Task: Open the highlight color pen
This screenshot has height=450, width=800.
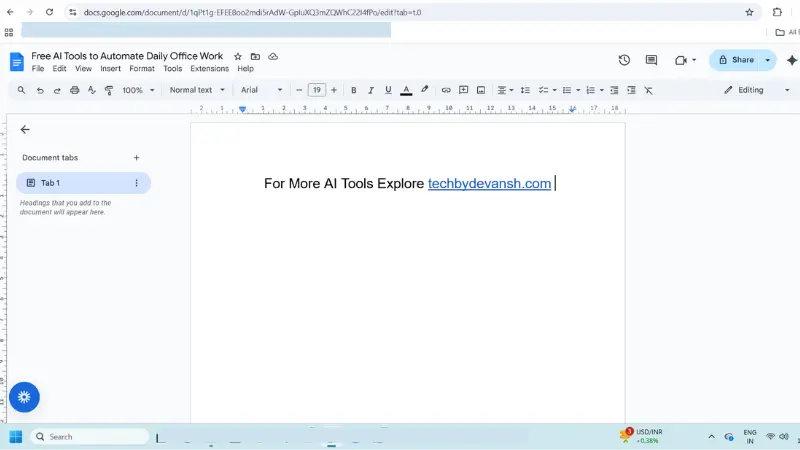Action: point(424,90)
